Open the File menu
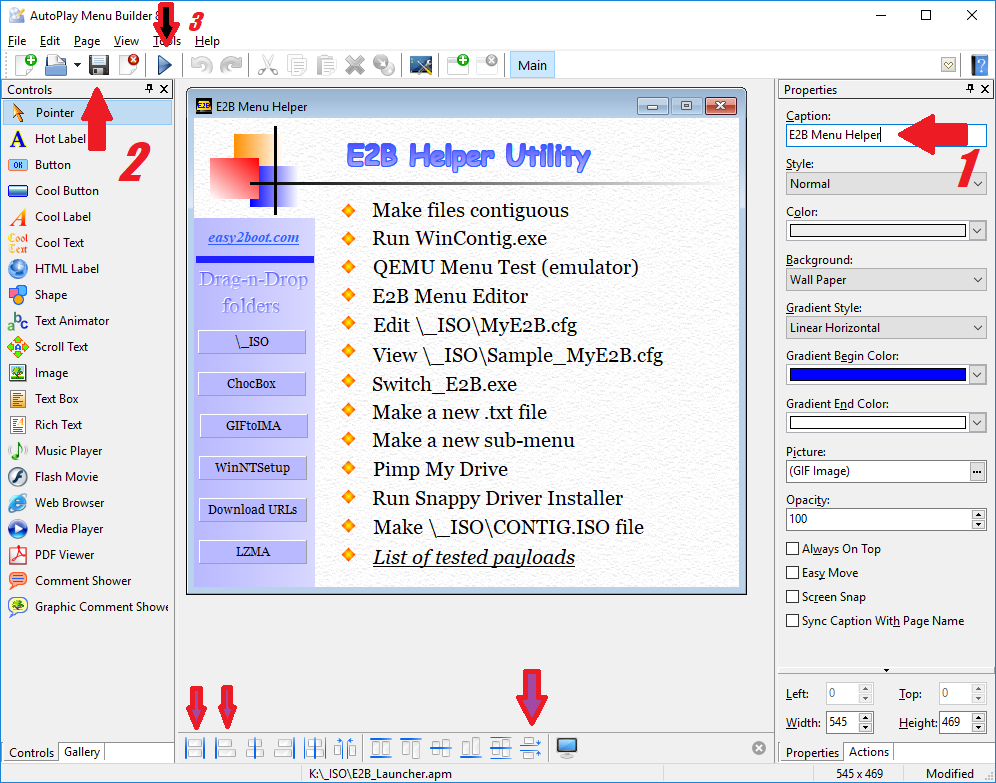Viewport: 996px width, 783px height. pos(17,41)
